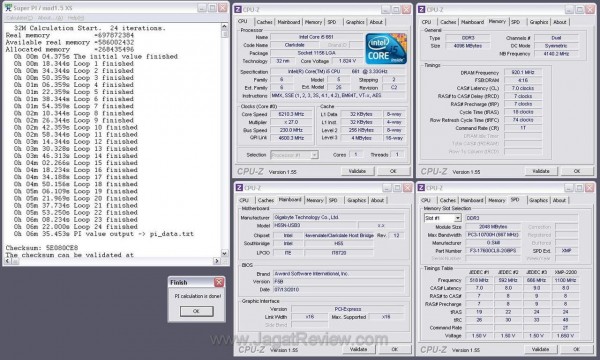Open the Memory tab in top-left CPU-Z
The width and height of the screenshot is (600, 360).
[313, 22]
